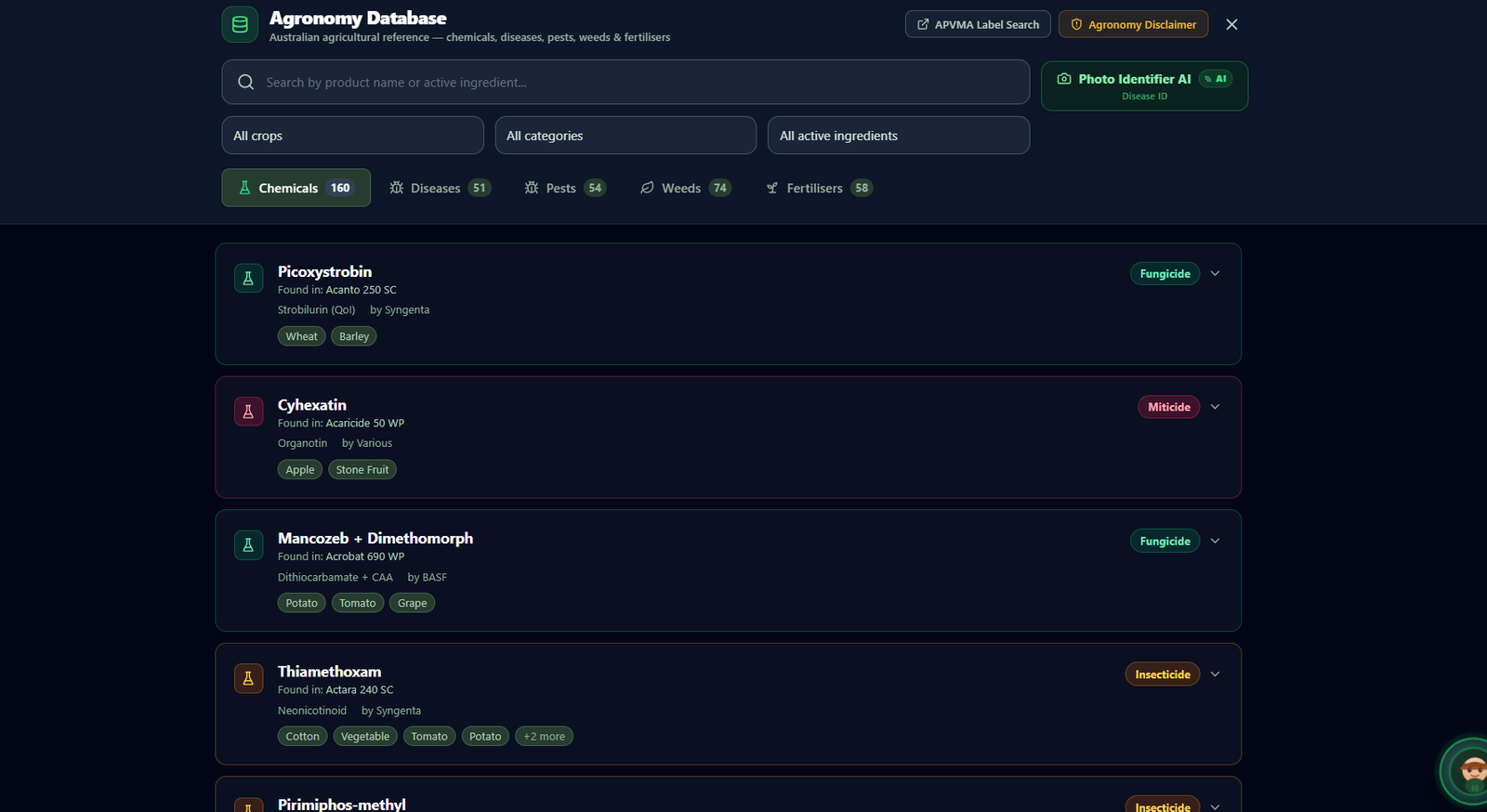
Task: Click the product search field
Action: (x=625, y=83)
